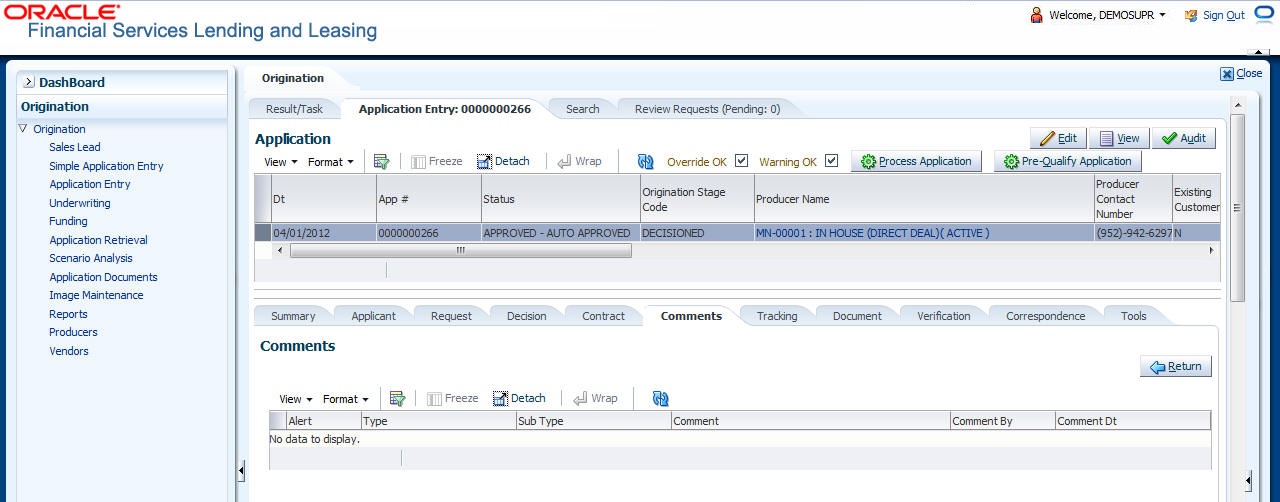This screenshot has height=502, width=1280.
Task: Open Sales Lead in the tree
Action: click(75, 147)
